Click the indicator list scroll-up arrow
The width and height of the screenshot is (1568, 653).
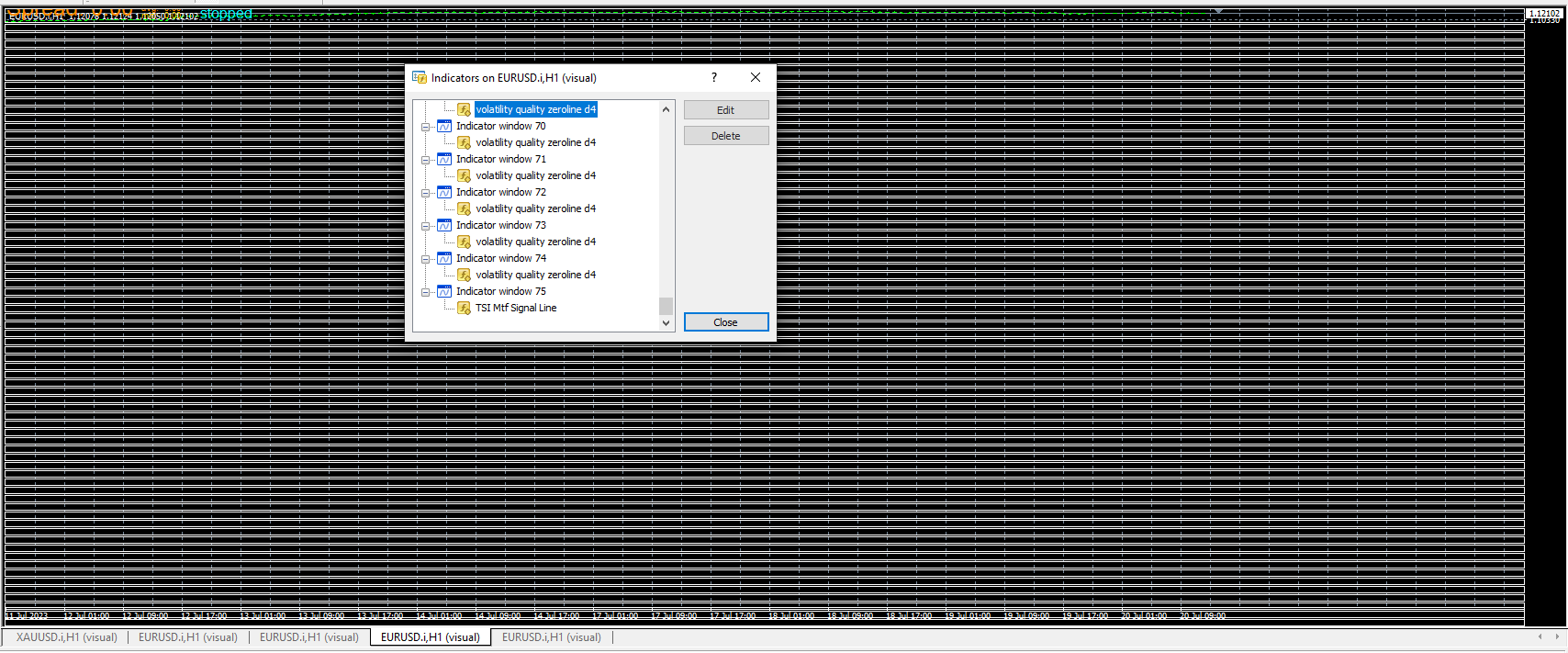tap(666, 109)
